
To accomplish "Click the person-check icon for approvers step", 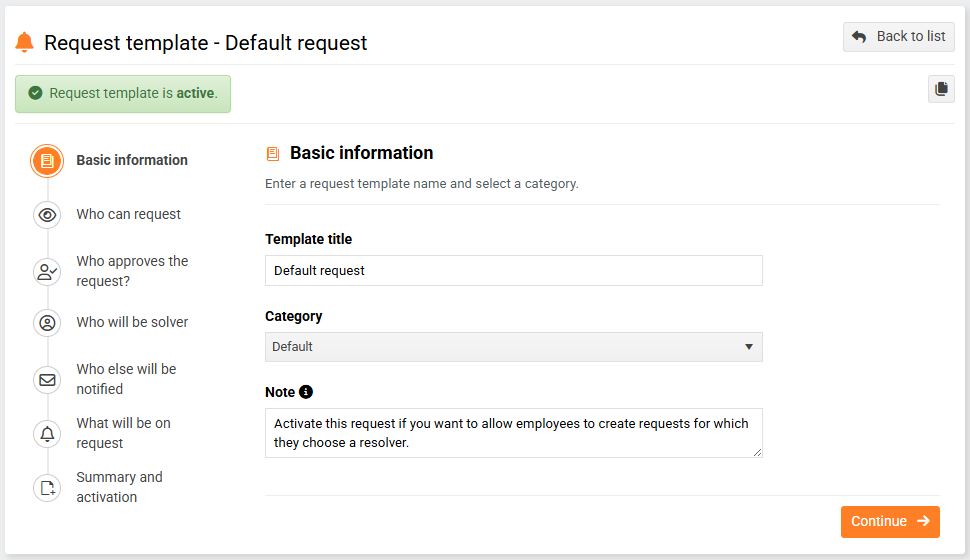I will coord(47,272).
